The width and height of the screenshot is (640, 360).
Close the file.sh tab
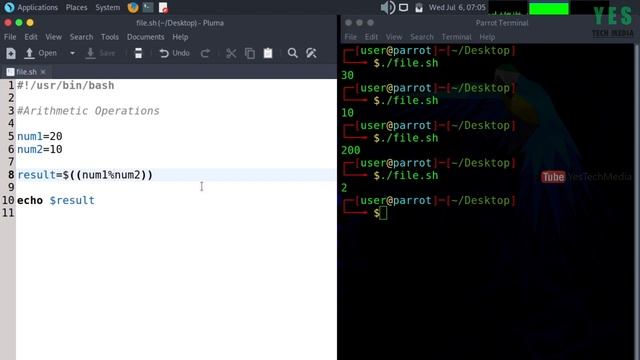(x=43, y=72)
